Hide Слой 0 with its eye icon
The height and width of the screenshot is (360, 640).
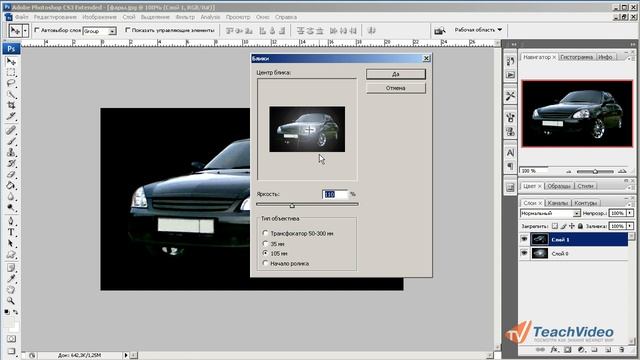tap(524, 253)
